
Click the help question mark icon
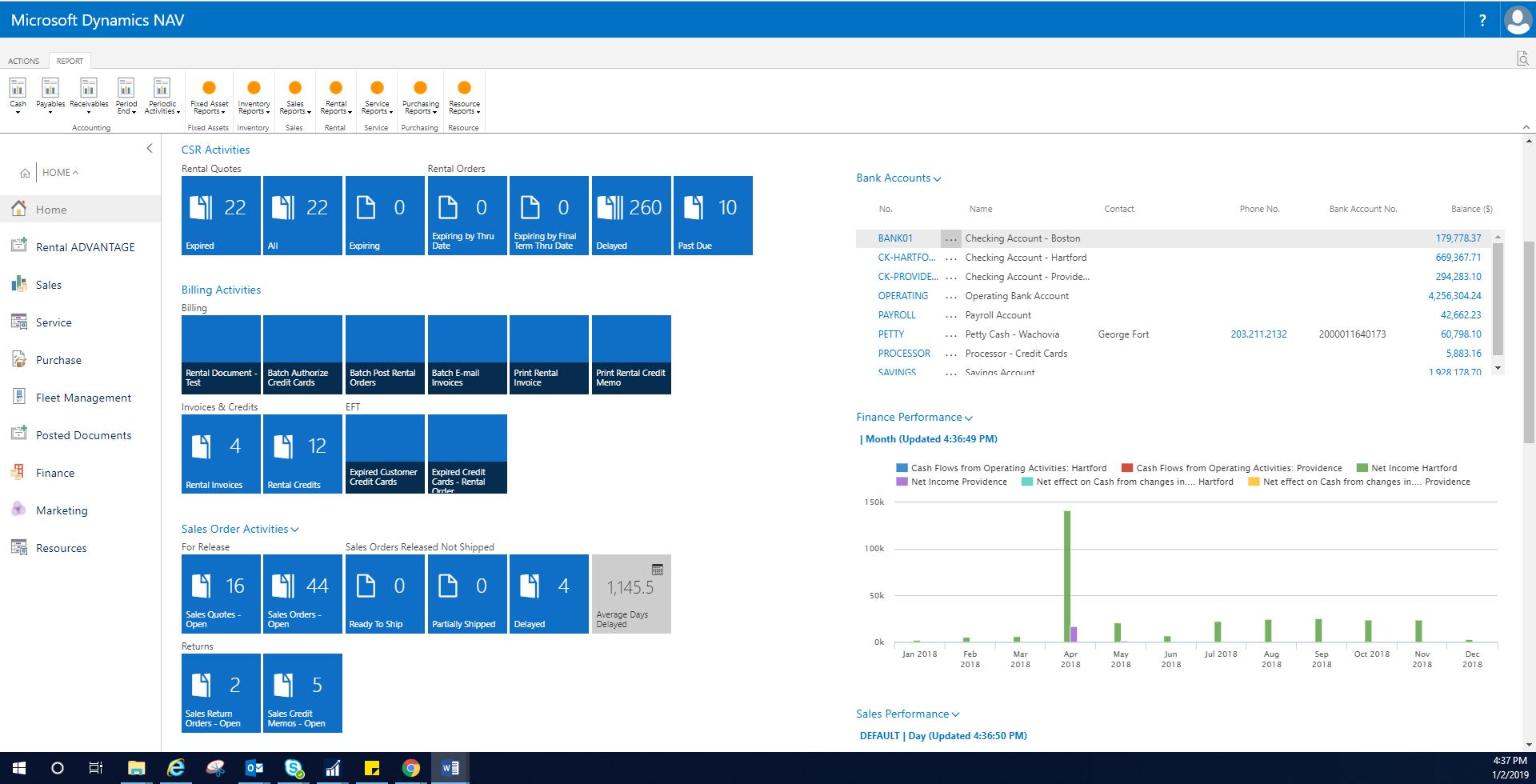tap(1482, 20)
